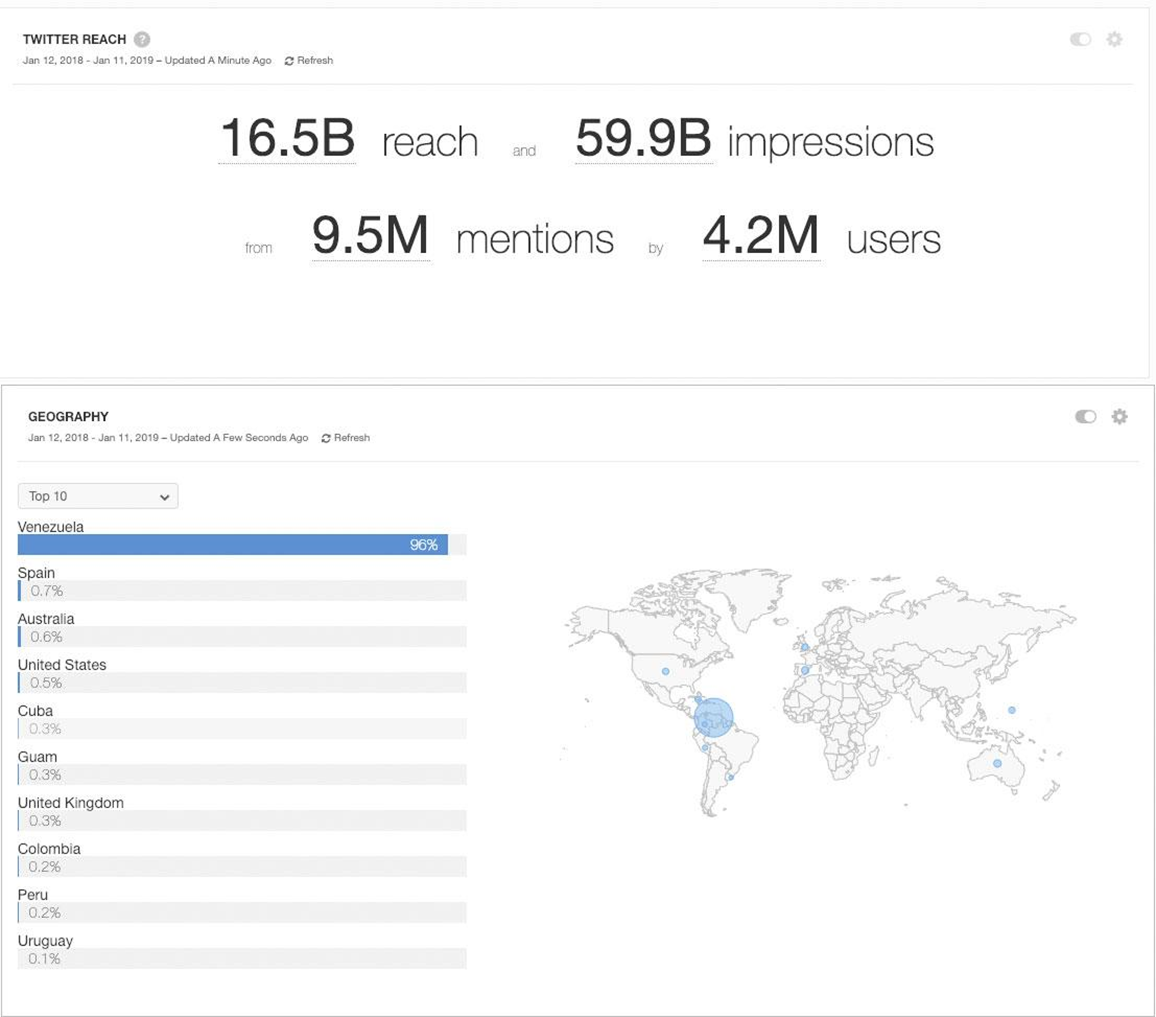Click the Guam bubble on map
Screen dimensions: 1156x1017
(x=1012, y=710)
